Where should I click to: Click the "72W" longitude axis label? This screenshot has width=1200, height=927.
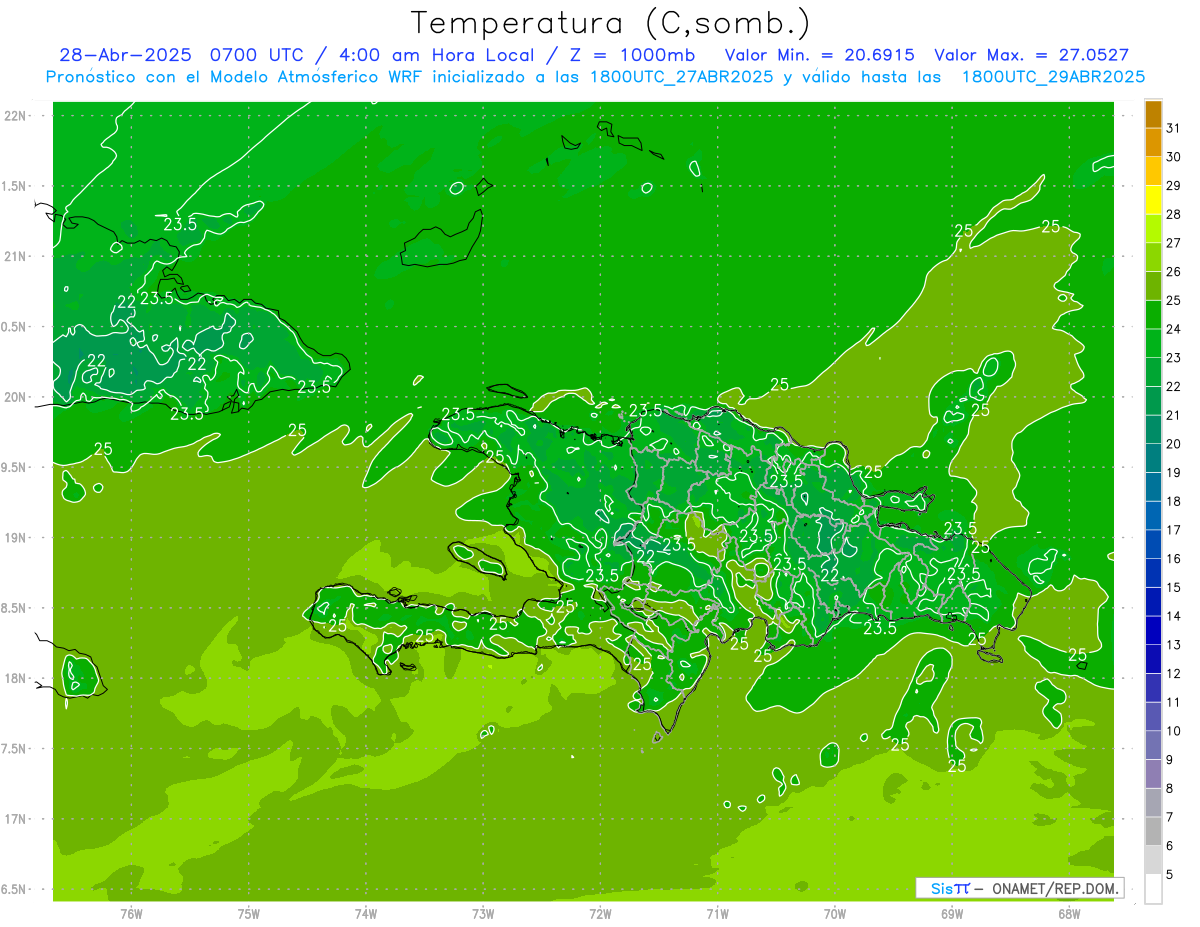(x=600, y=914)
